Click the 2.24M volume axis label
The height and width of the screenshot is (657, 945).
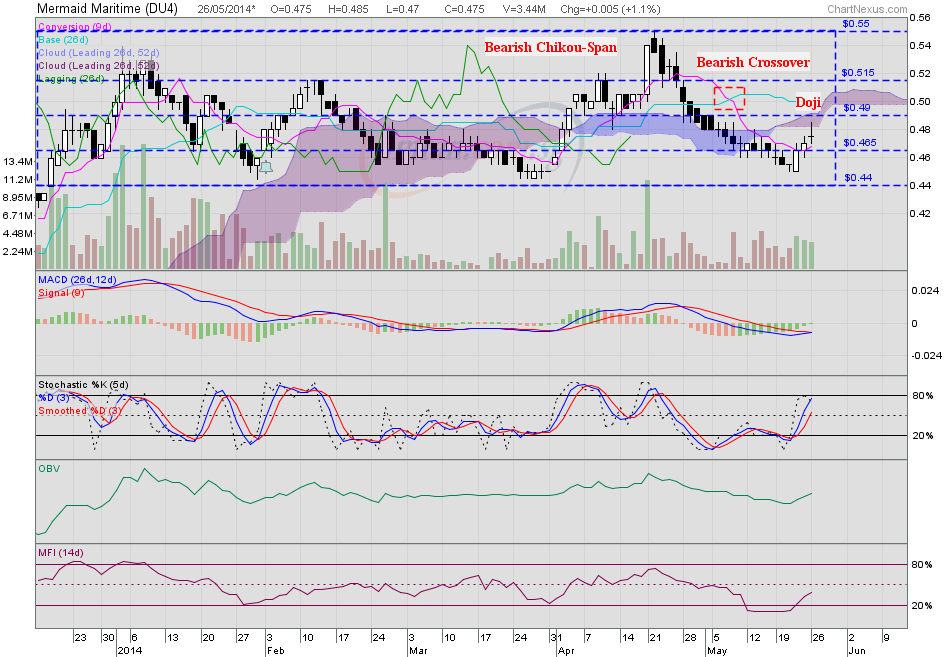pyautogui.click(x=17, y=251)
